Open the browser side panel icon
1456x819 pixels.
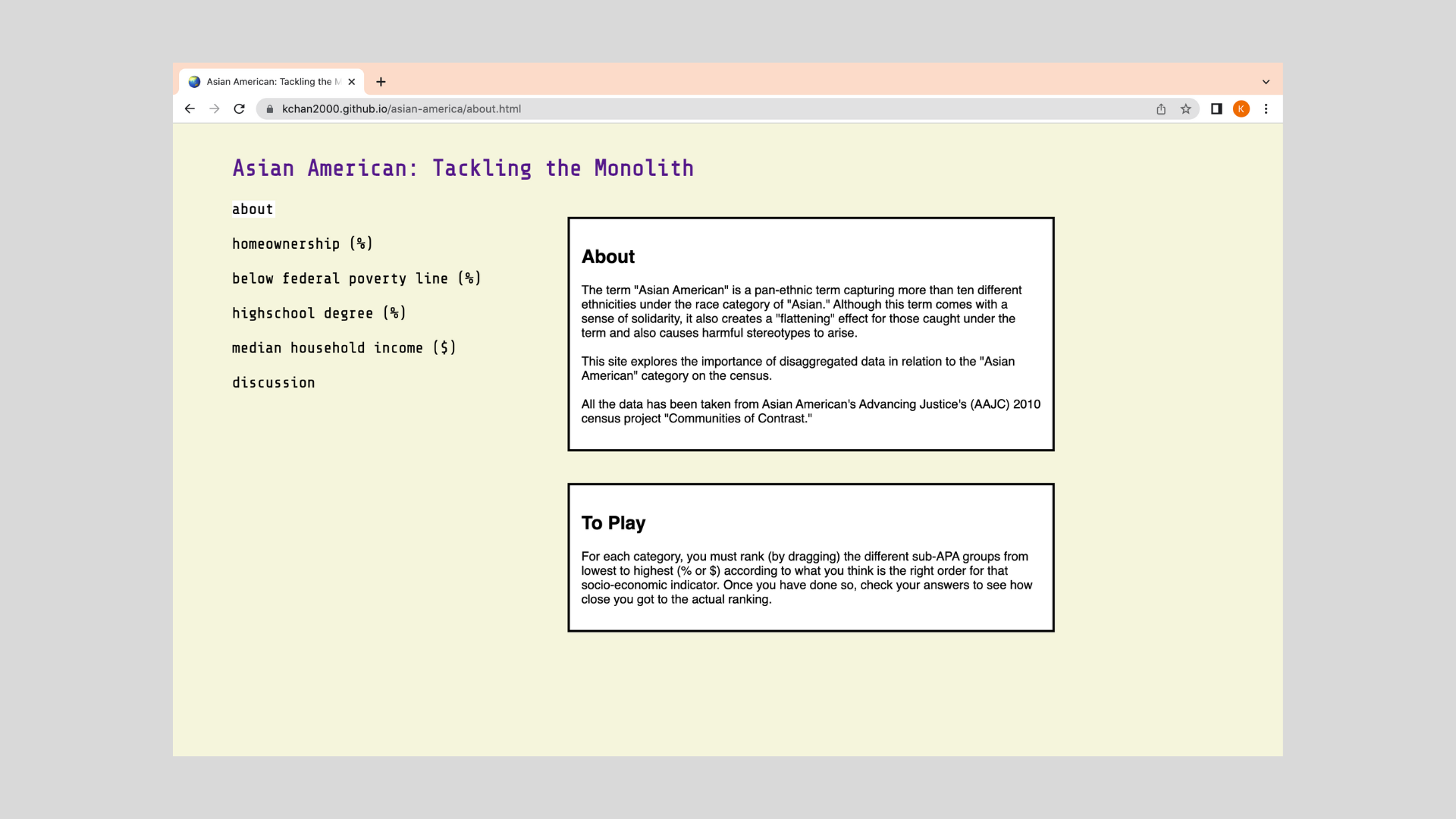(1216, 109)
